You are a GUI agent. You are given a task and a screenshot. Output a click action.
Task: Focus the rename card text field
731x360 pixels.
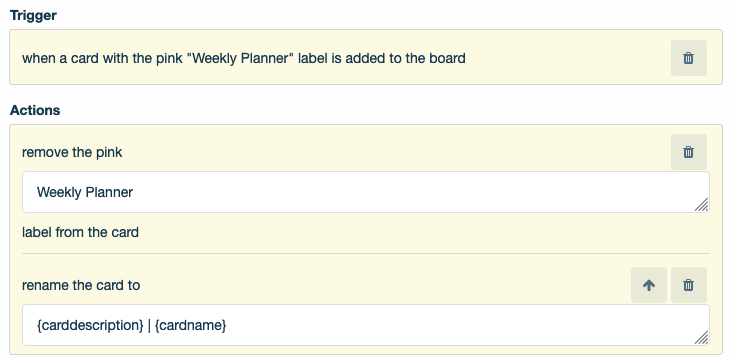click(366, 325)
